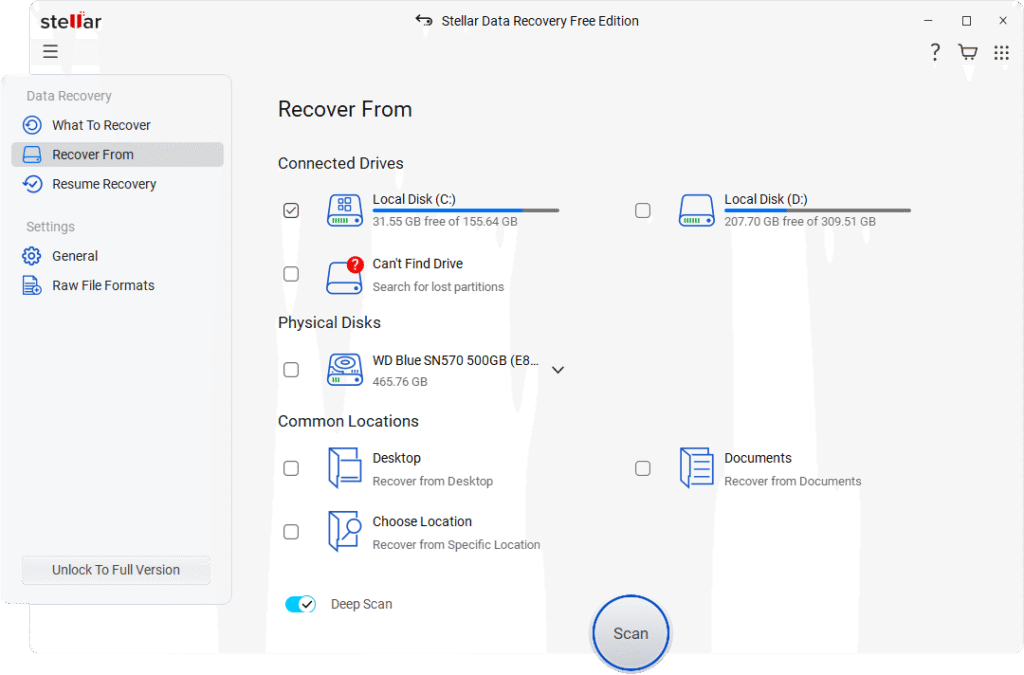Check the Local Disk (D:) checkbox
Viewport: 1024px width, 675px height.
tap(643, 210)
